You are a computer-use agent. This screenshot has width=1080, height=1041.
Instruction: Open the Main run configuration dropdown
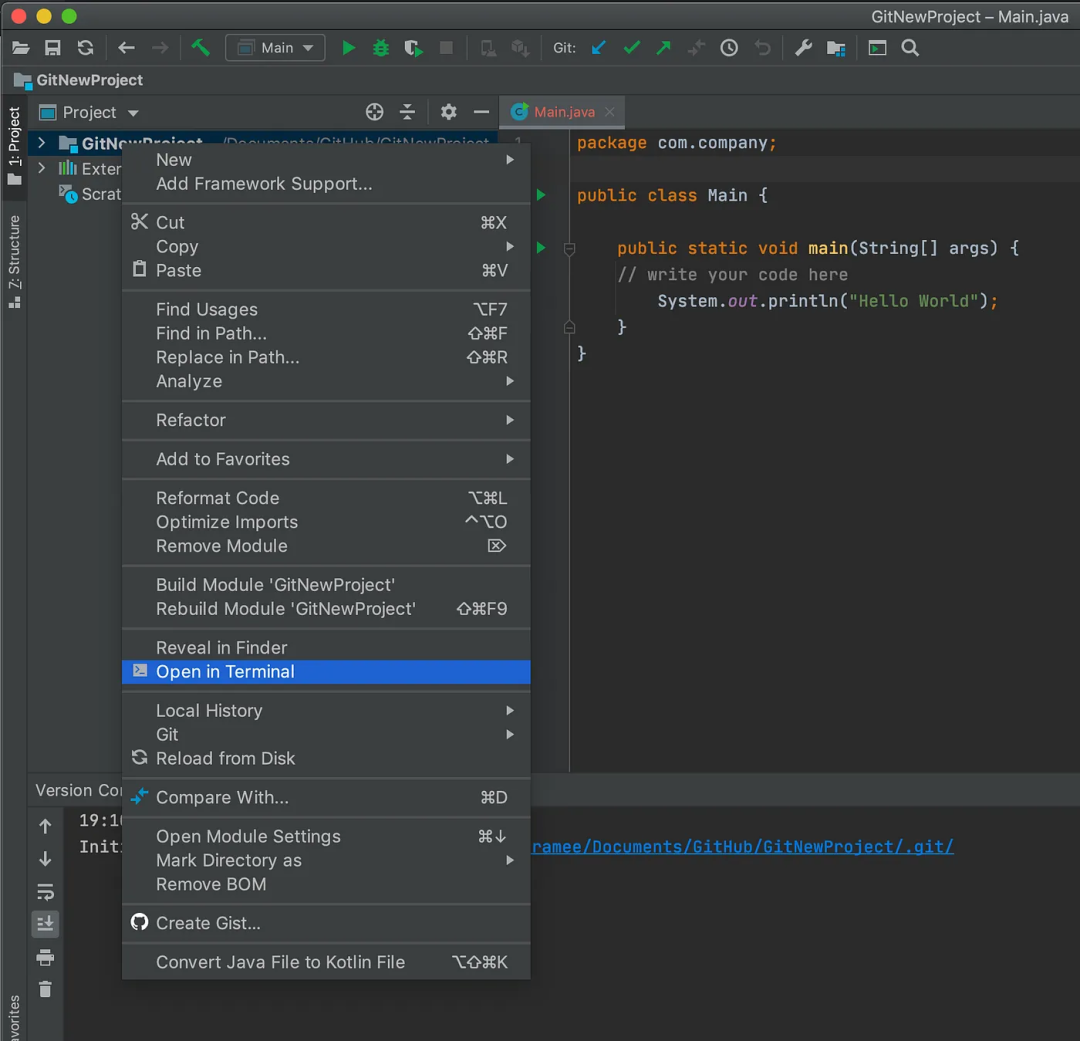point(276,48)
